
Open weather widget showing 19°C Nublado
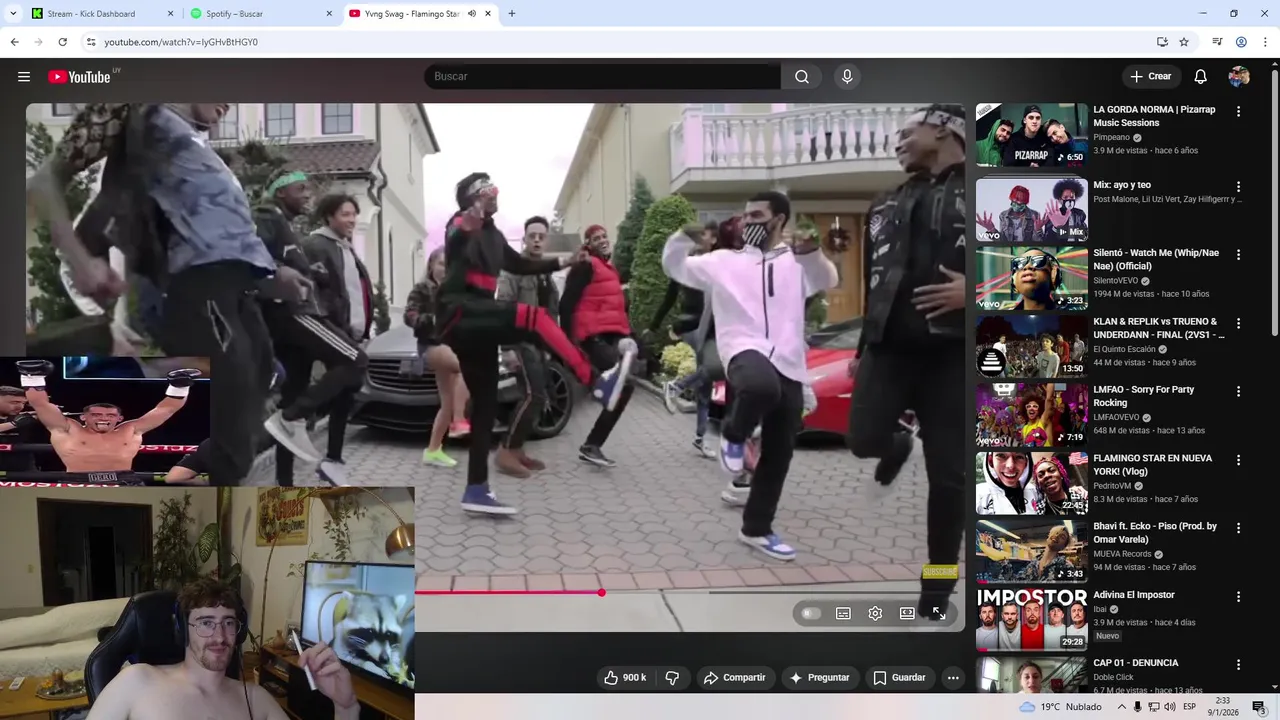pyautogui.click(x=1060, y=707)
